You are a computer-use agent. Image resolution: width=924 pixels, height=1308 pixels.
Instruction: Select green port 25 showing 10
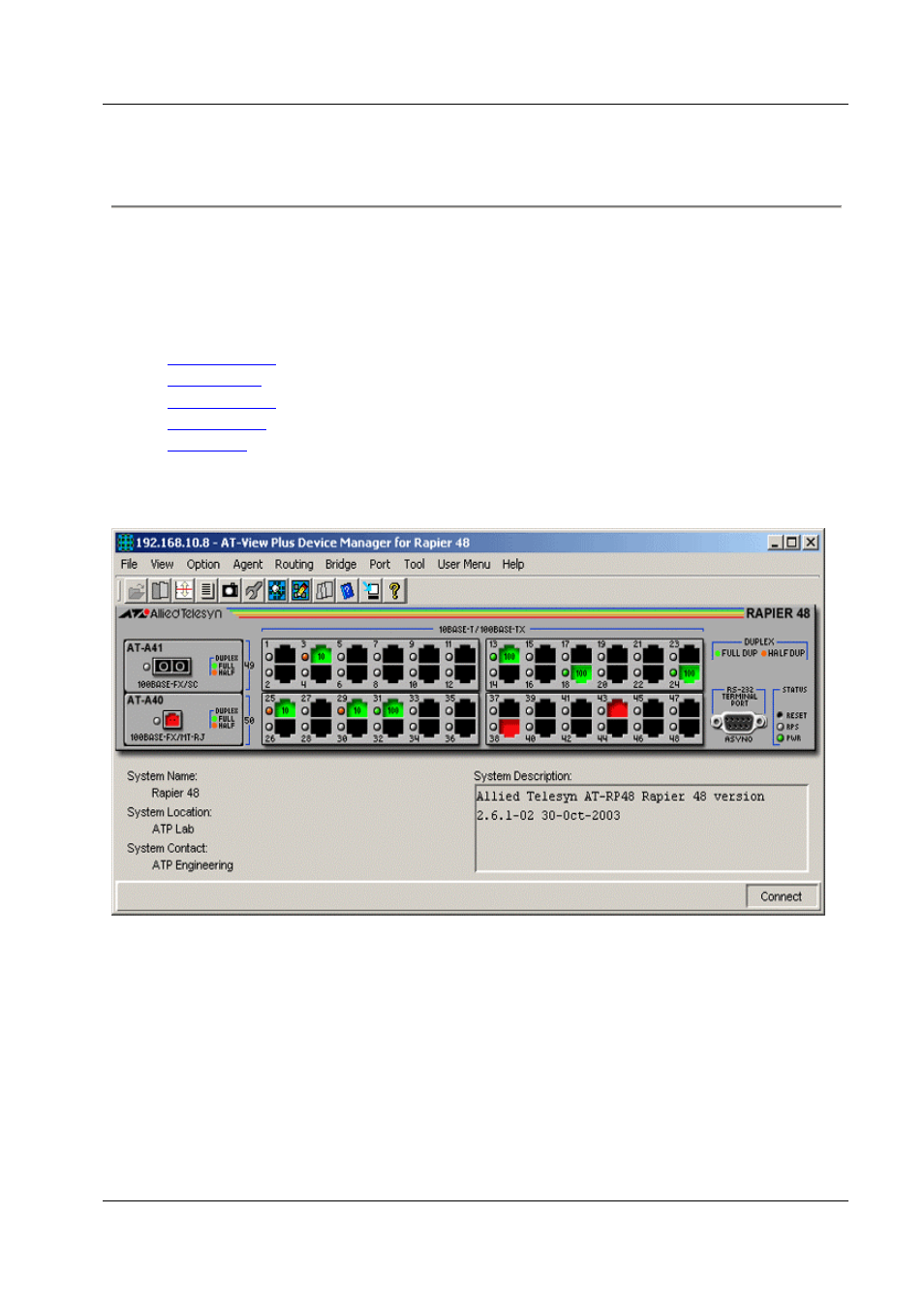click(286, 710)
